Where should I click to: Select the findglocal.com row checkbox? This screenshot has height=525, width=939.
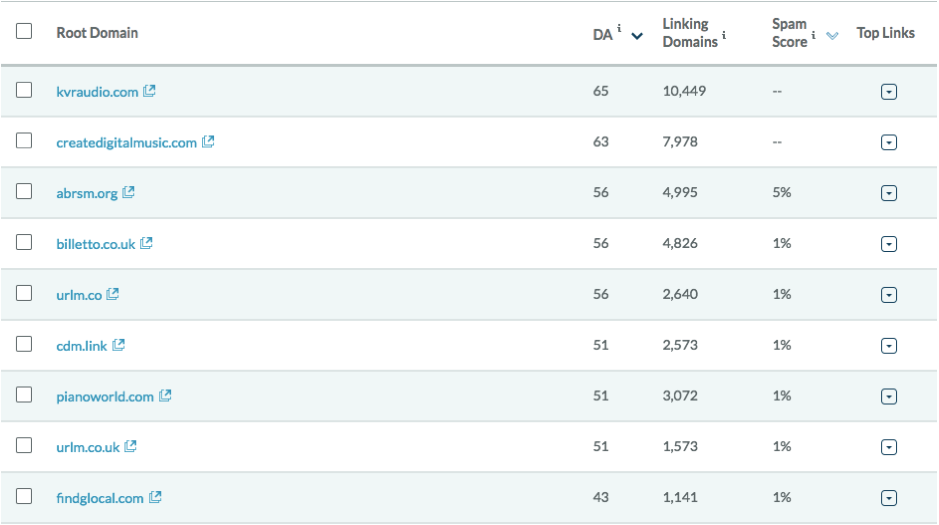[24, 497]
